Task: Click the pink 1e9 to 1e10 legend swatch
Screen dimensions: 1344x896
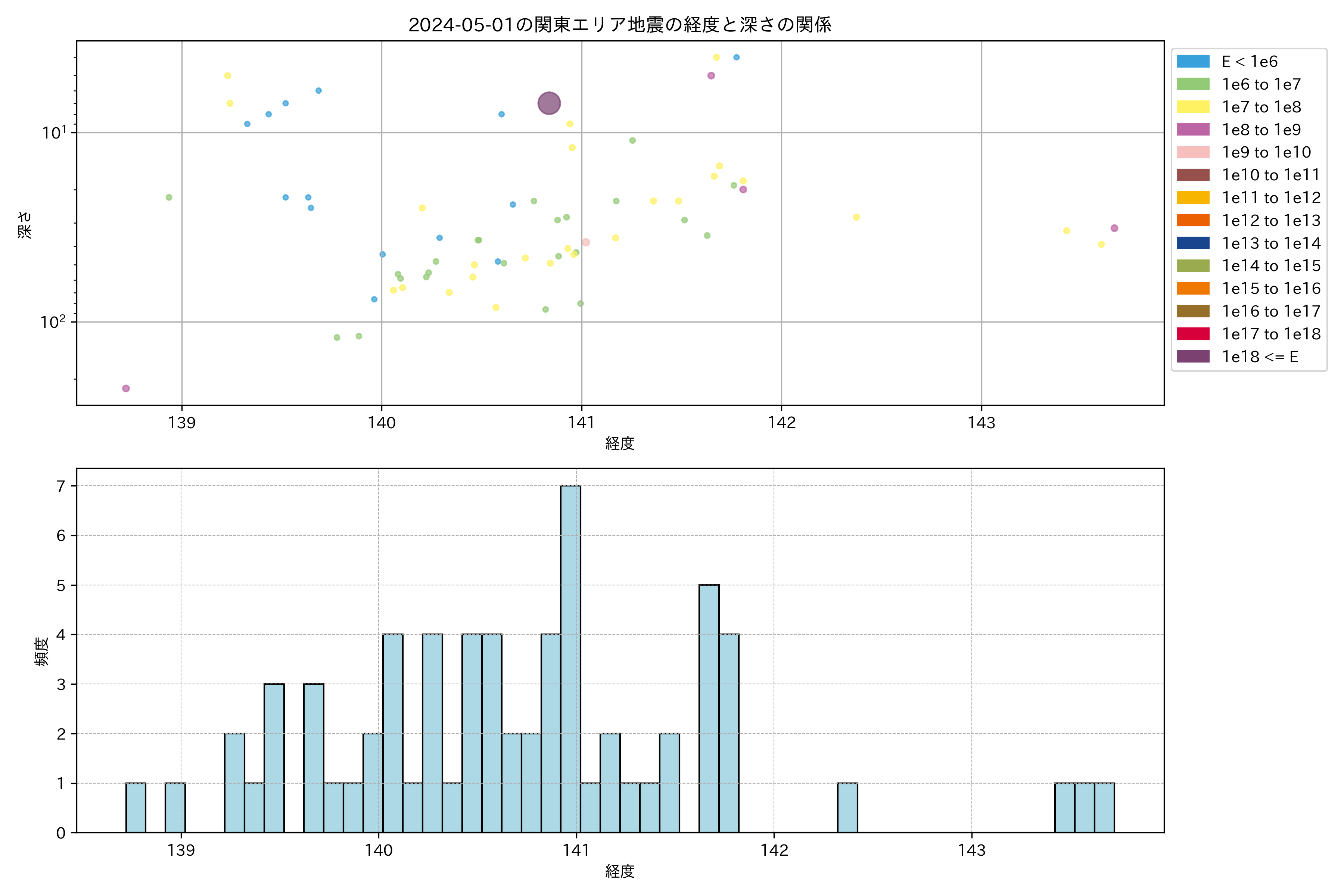Action: [x=1192, y=152]
